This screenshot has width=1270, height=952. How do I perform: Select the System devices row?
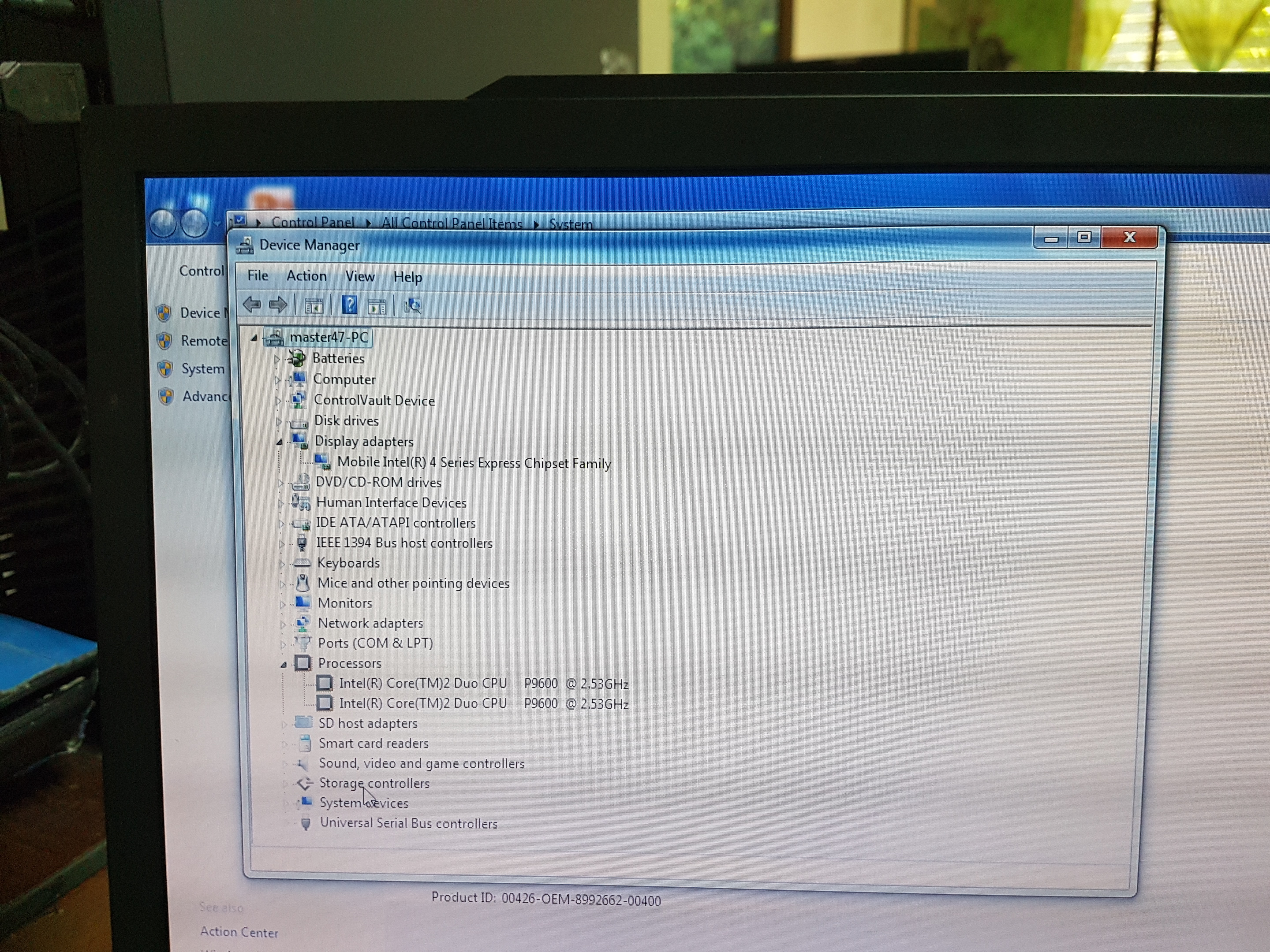pos(364,803)
